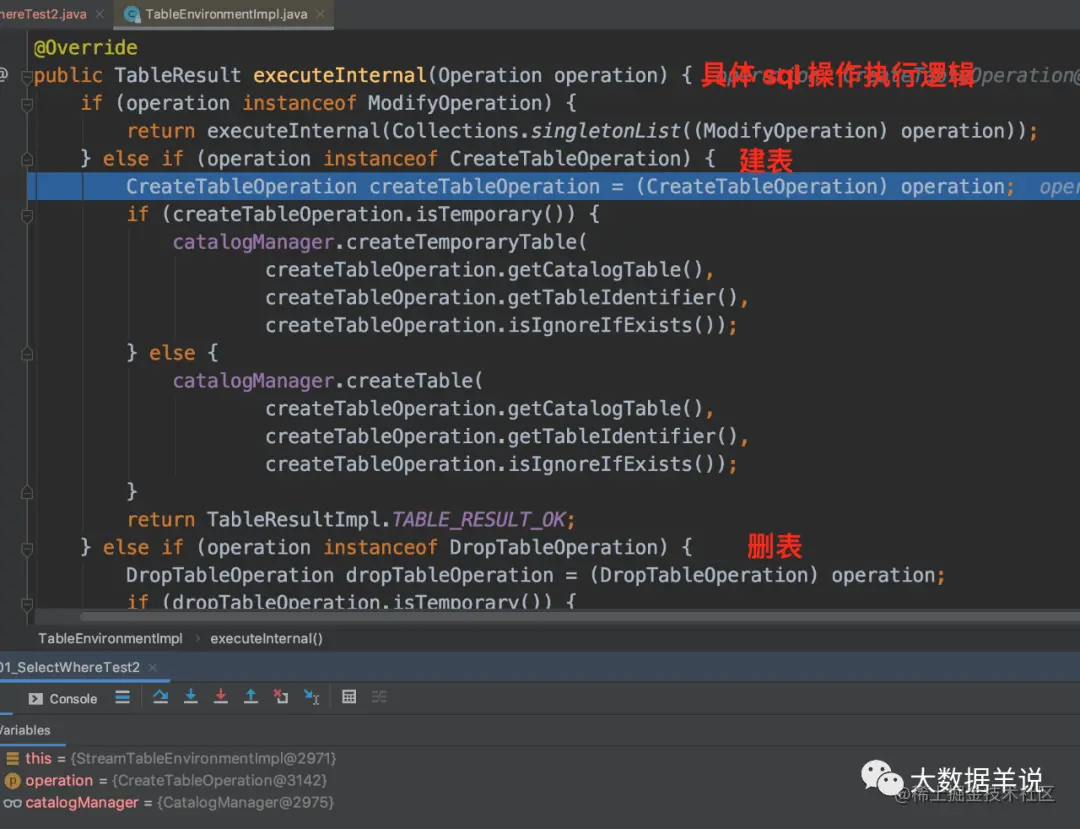Viewport: 1080px width, 829px height.
Task: Click the parameter icon beside operation variable
Action: point(12,781)
